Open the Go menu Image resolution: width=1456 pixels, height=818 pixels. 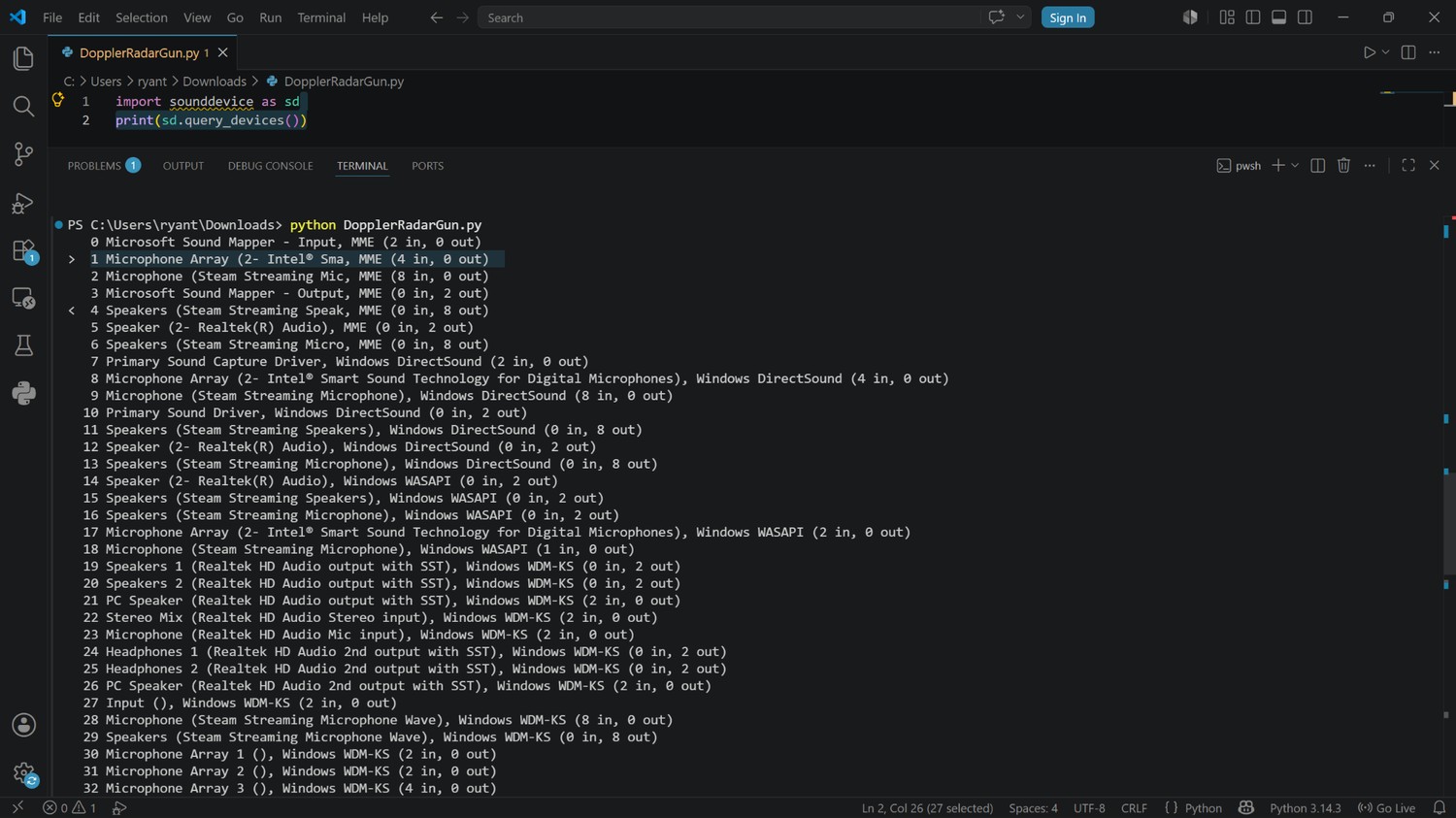pyautogui.click(x=235, y=17)
